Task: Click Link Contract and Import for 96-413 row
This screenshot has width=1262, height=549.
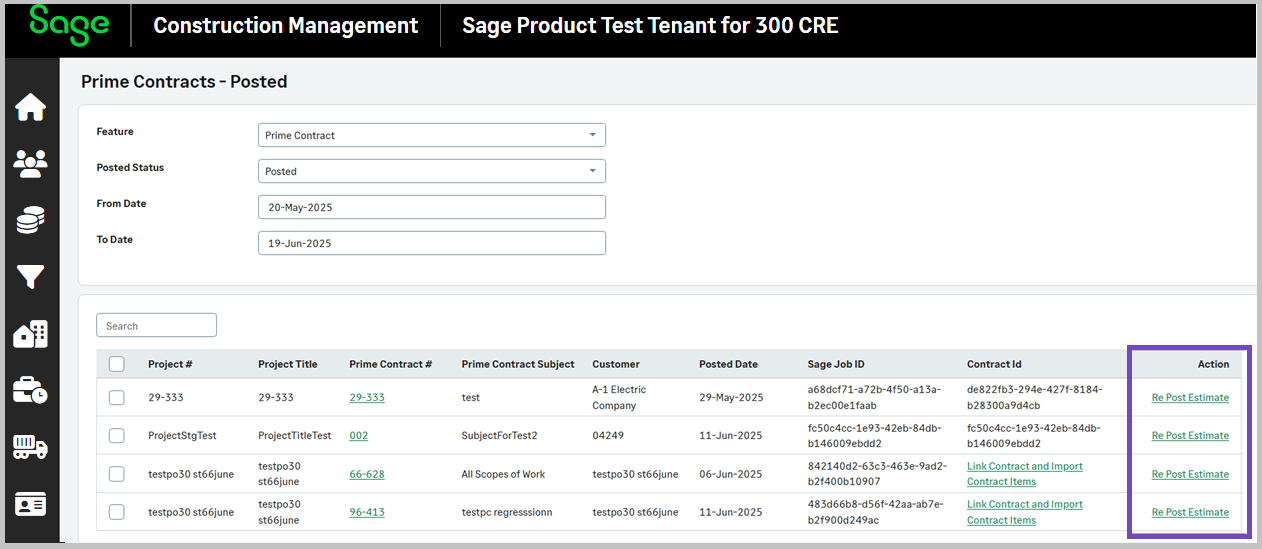Action: [1025, 512]
